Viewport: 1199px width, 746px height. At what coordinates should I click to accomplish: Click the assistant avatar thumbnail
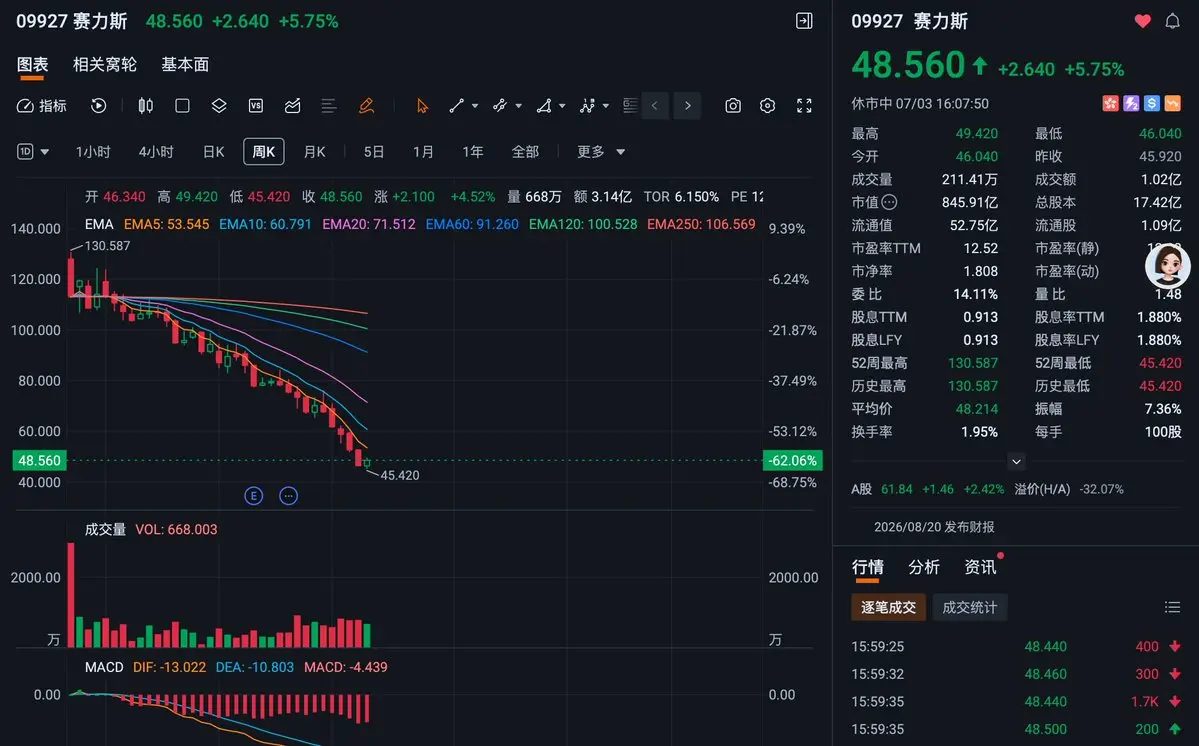pos(1168,266)
